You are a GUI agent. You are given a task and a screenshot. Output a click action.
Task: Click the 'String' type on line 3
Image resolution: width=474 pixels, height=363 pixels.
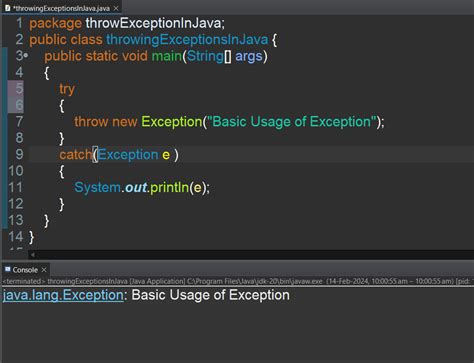click(205, 56)
